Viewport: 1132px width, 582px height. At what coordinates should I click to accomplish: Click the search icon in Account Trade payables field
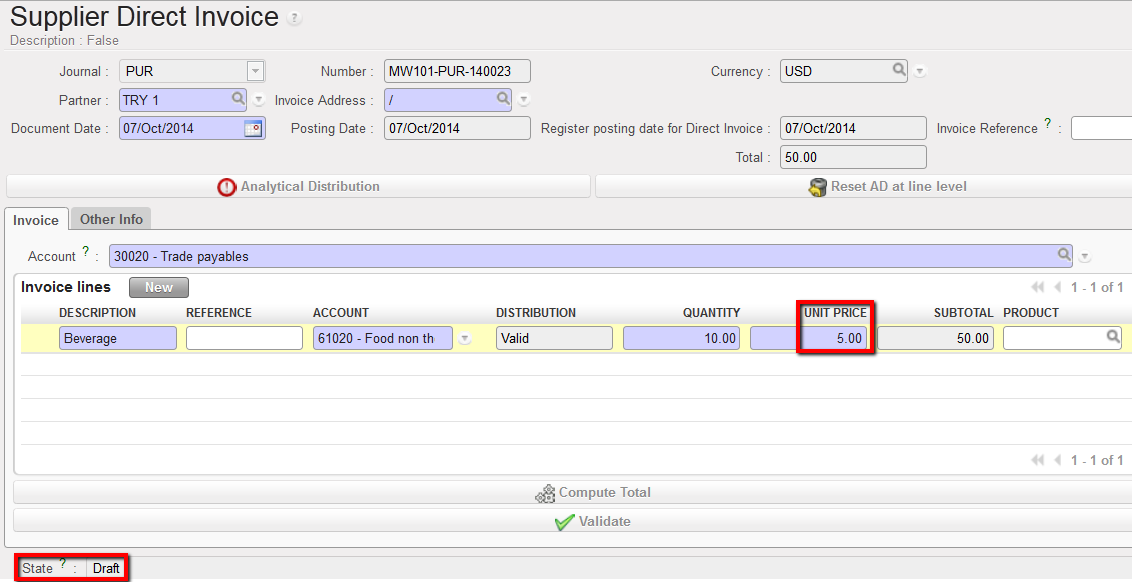pyautogui.click(x=1064, y=255)
